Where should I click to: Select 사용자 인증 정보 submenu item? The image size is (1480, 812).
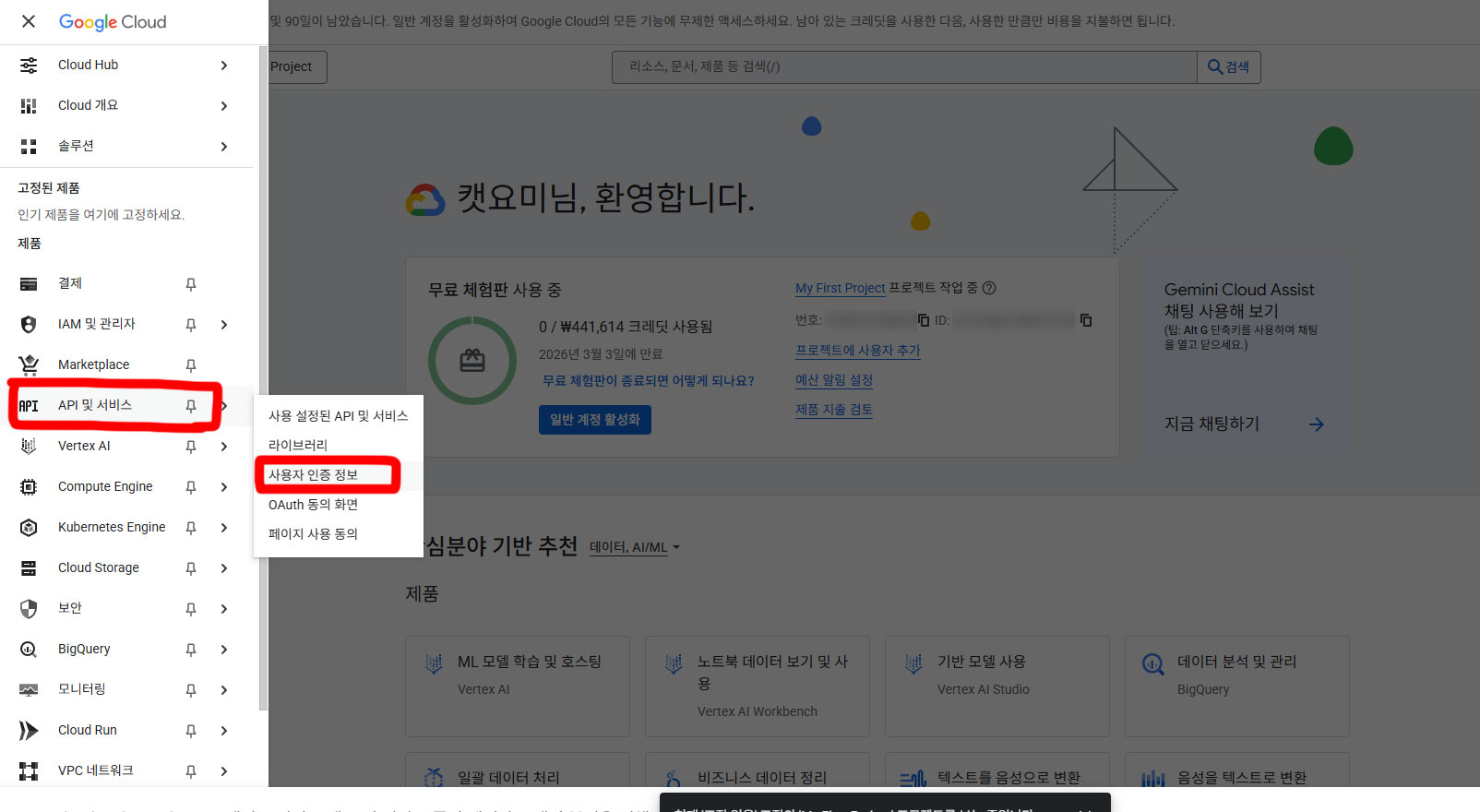338,475
